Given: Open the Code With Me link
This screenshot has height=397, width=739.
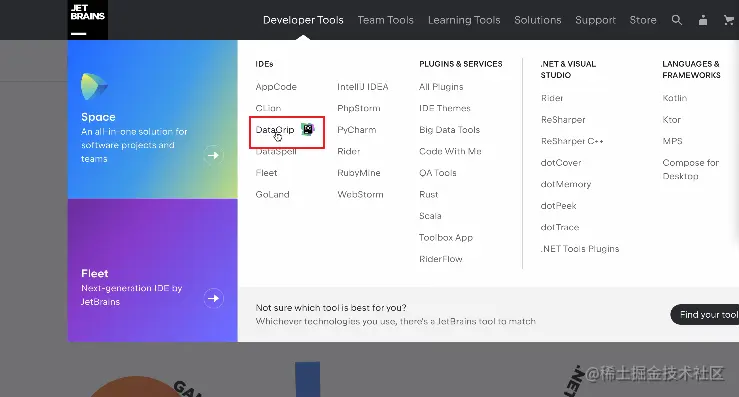Looking at the screenshot, I should click(451, 151).
